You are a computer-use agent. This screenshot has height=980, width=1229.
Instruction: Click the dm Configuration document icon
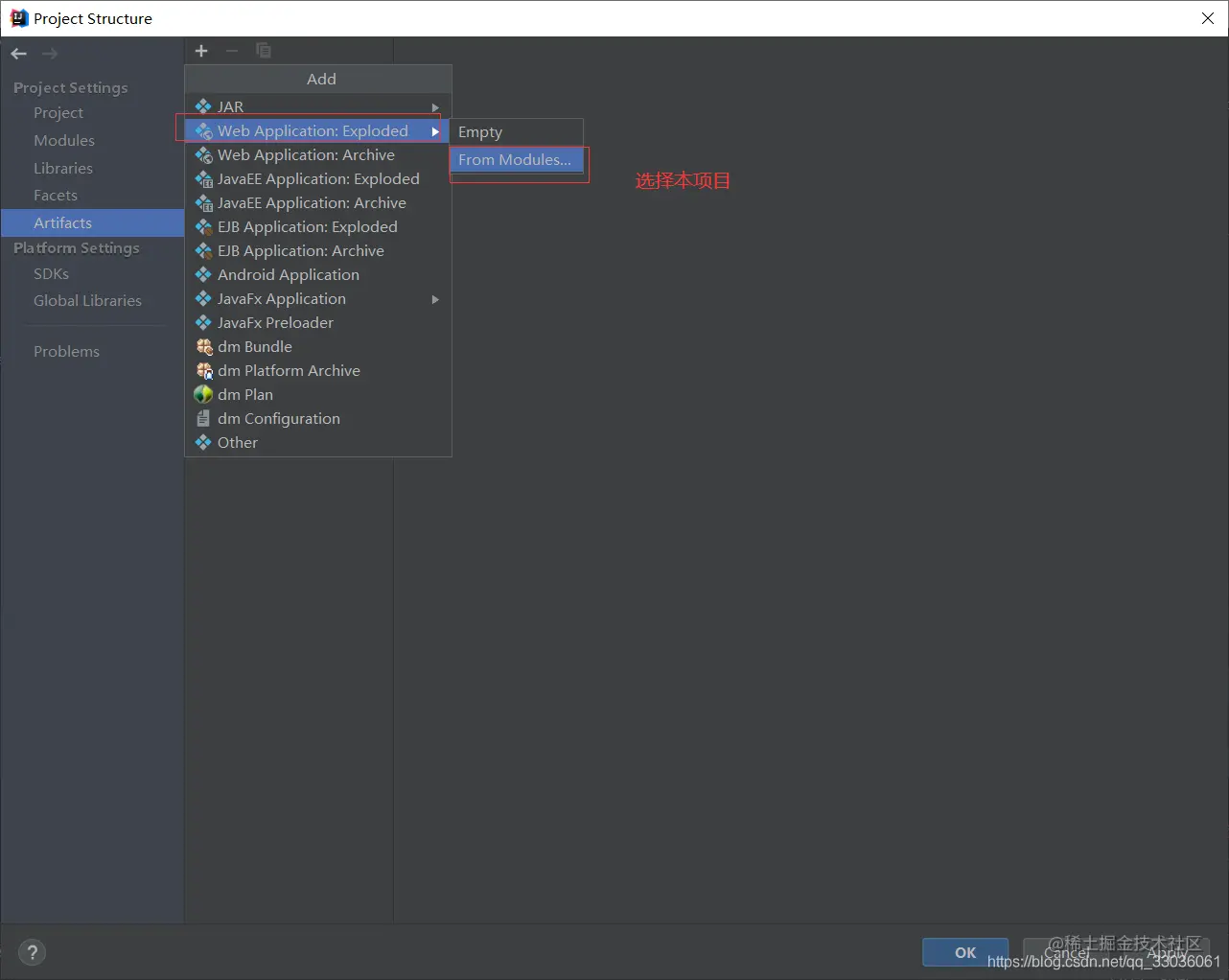coord(203,418)
